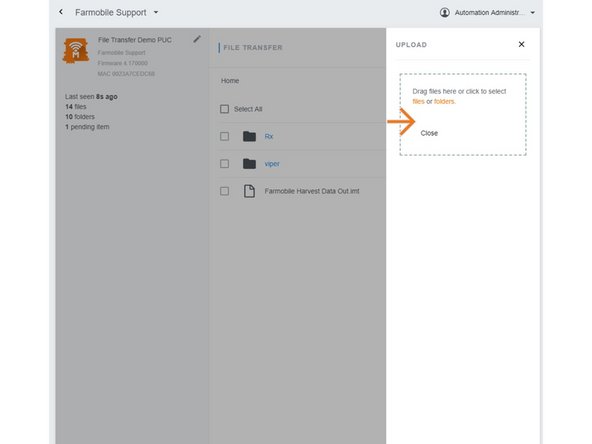The height and width of the screenshot is (444, 592).
Task: Tick the checkbox for Rx folder
Action: coord(224,136)
